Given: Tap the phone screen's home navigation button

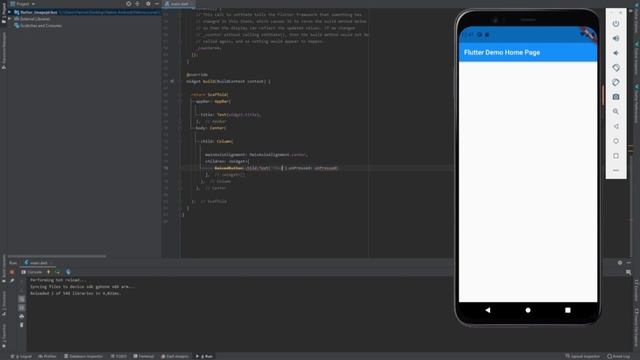Looking at the screenshot, I should (x=528, y=310).
